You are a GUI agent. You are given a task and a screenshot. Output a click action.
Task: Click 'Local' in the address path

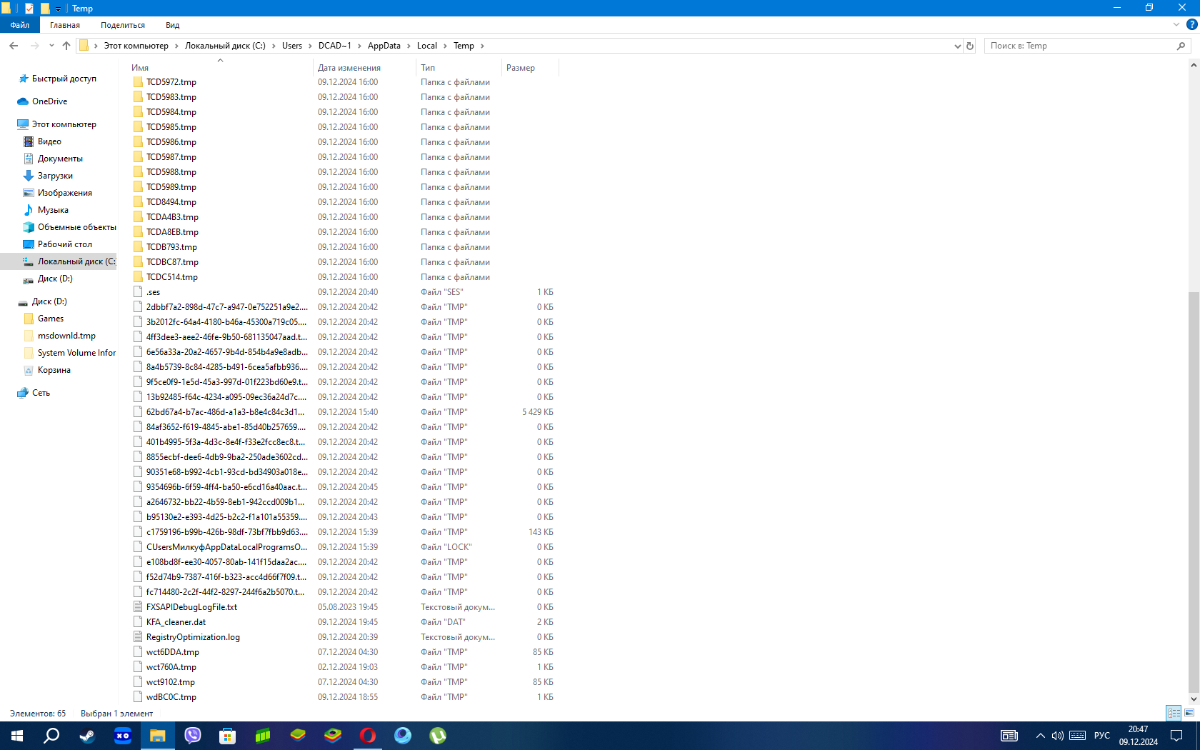[427, 46]
